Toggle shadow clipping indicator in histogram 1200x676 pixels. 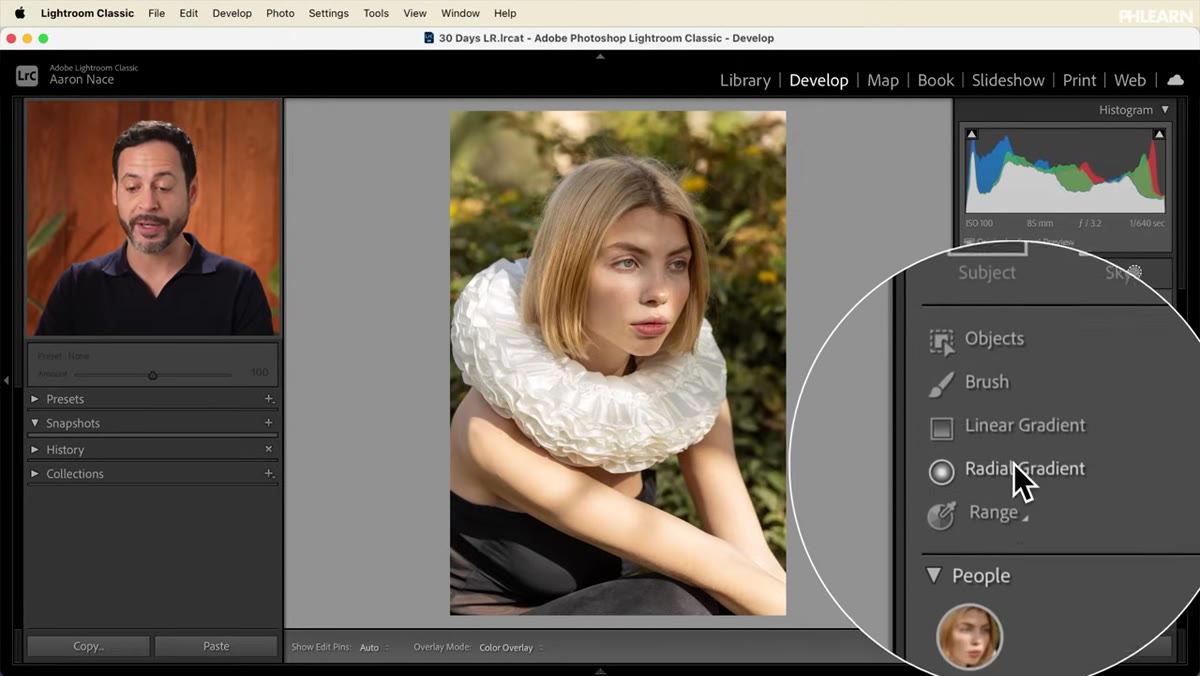tap(971, 134)
